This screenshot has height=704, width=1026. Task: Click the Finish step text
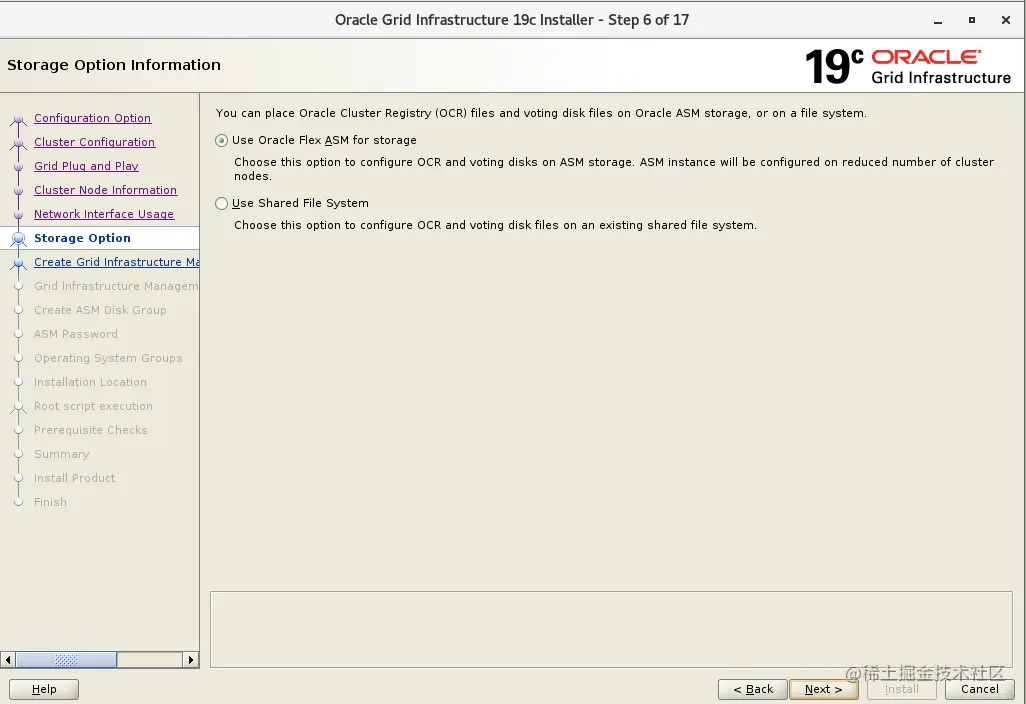[50, 502]
